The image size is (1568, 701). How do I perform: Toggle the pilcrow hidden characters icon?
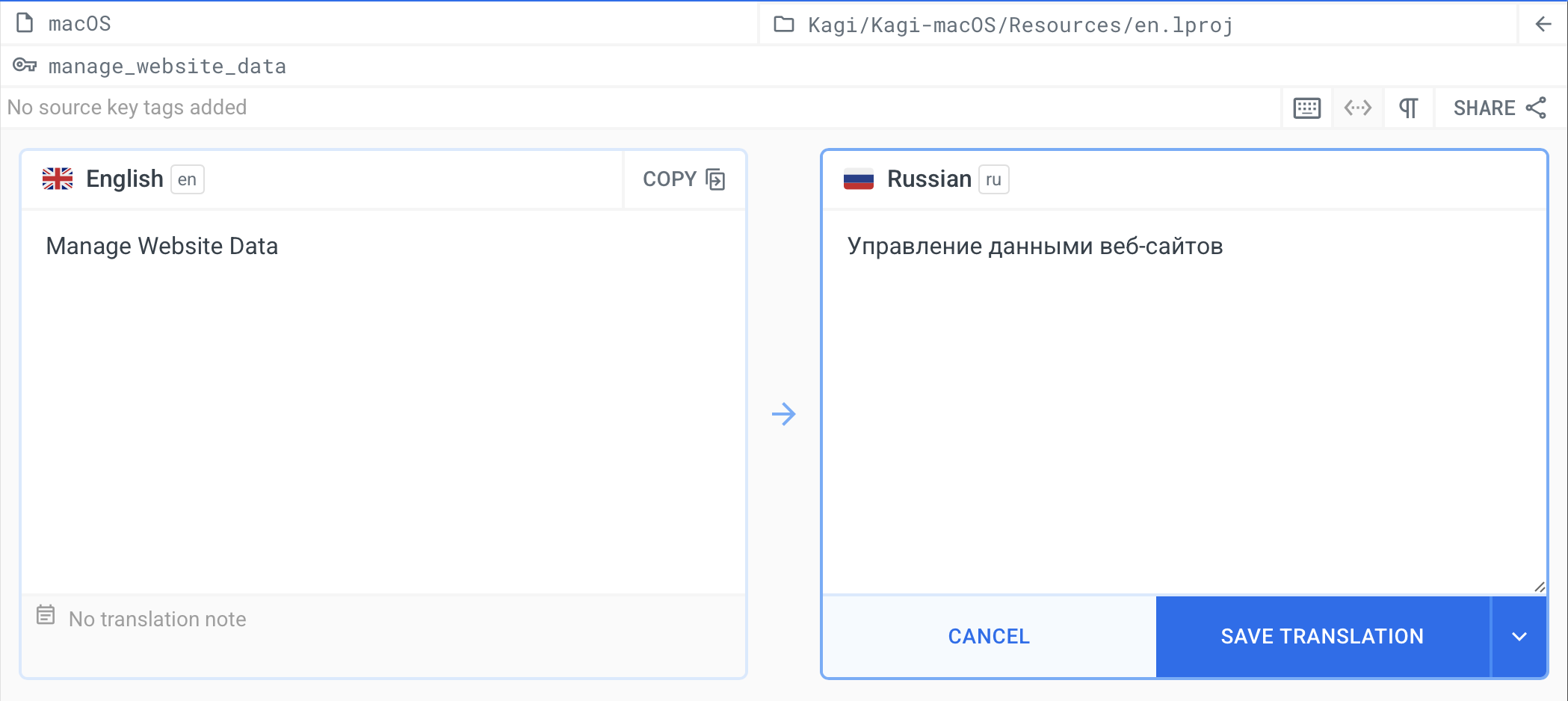pyautogui.click(x=1408, y=108)
